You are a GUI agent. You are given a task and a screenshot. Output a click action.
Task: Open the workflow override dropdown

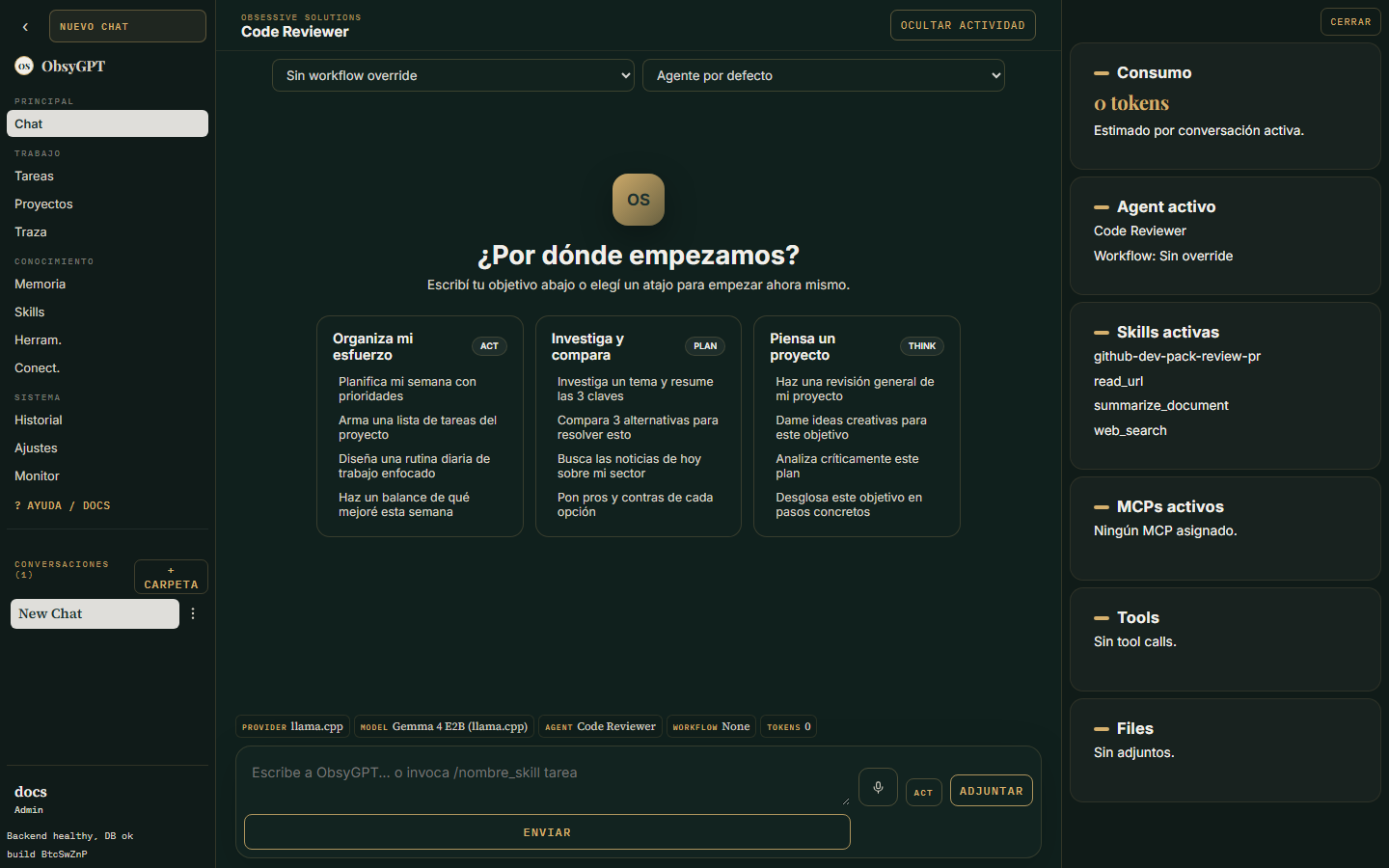[453, 75]
